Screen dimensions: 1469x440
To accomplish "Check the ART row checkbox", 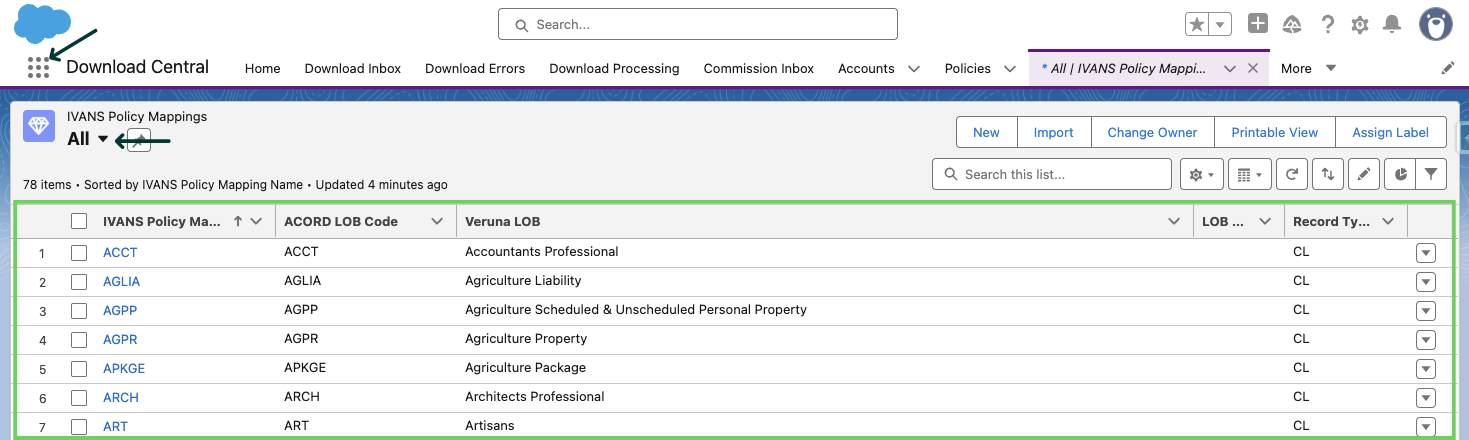I will coord(79,427).
